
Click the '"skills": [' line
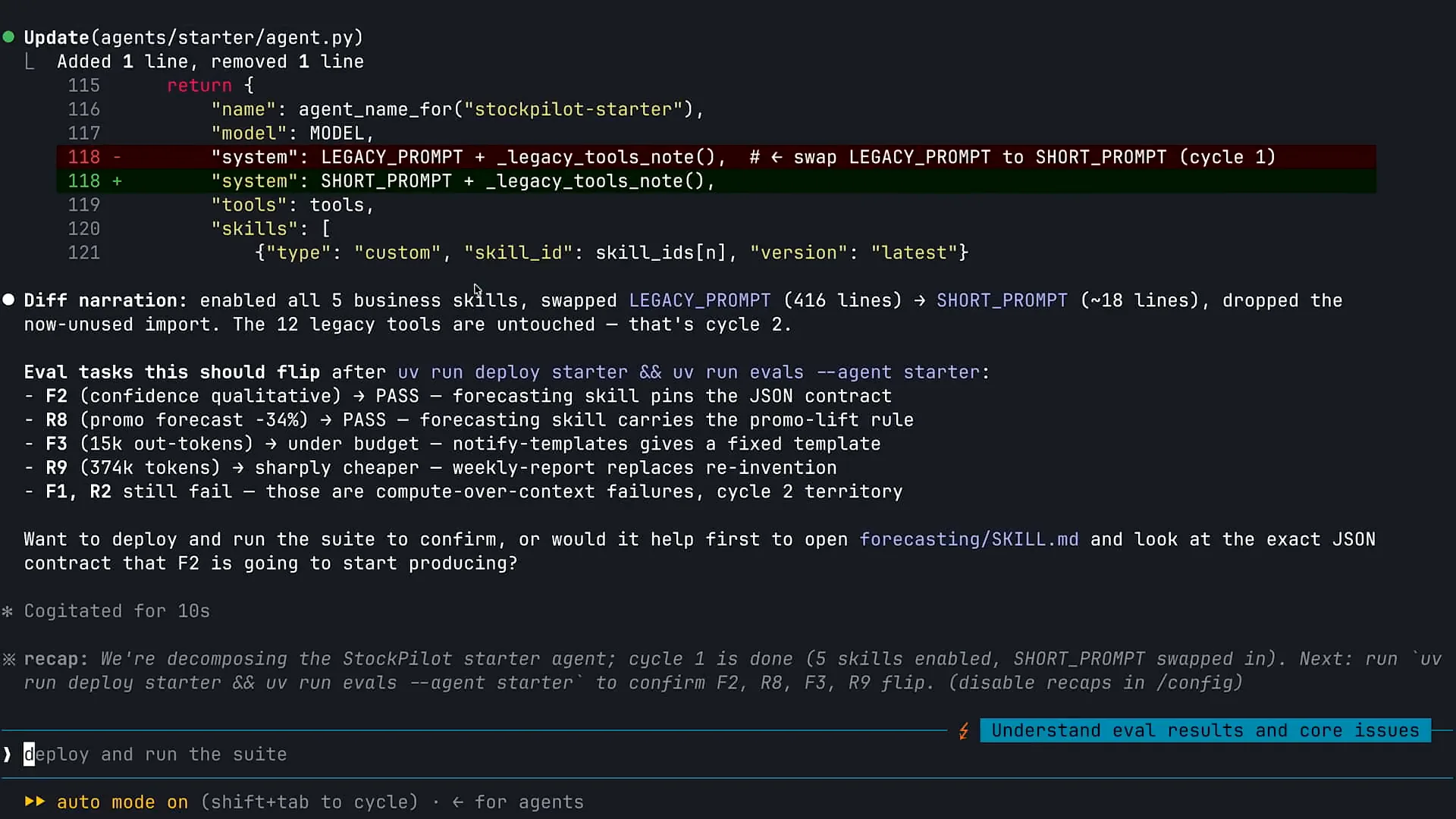pyautogui.click(x=270, y=229)
